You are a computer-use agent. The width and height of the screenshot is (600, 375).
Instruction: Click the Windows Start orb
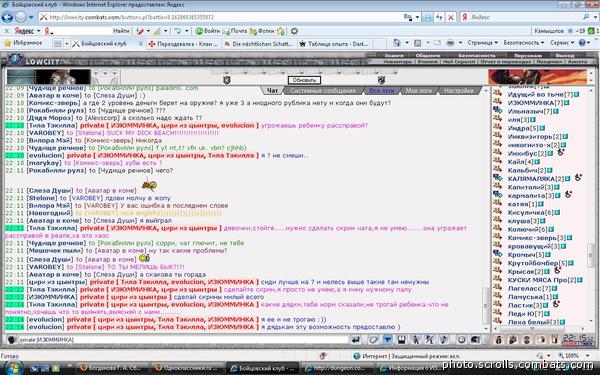pyautogui.click(x=13, y=368)
